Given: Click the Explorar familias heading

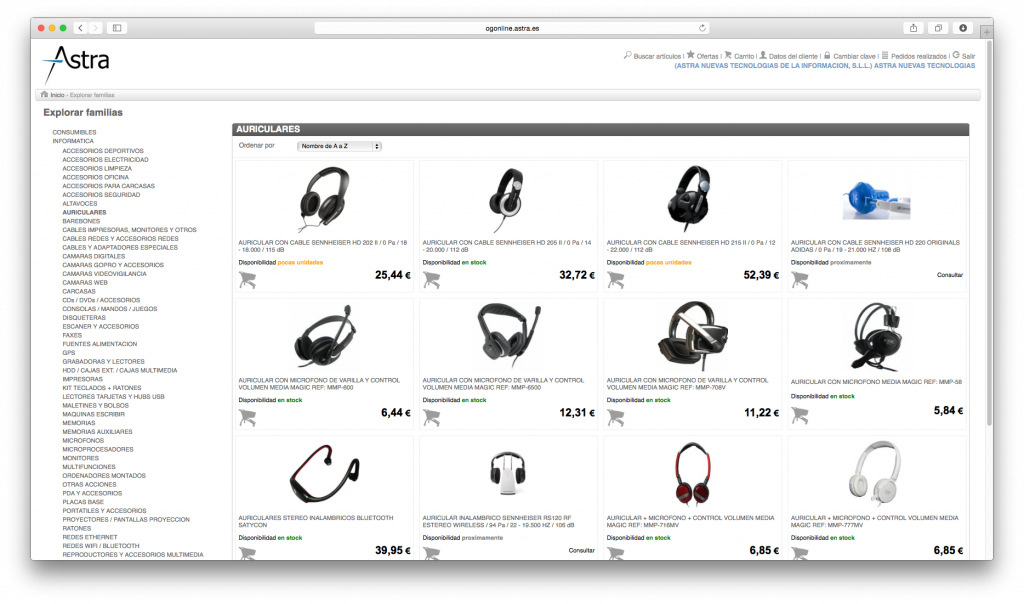Looking at the screenshot, I should coord(83,112).
